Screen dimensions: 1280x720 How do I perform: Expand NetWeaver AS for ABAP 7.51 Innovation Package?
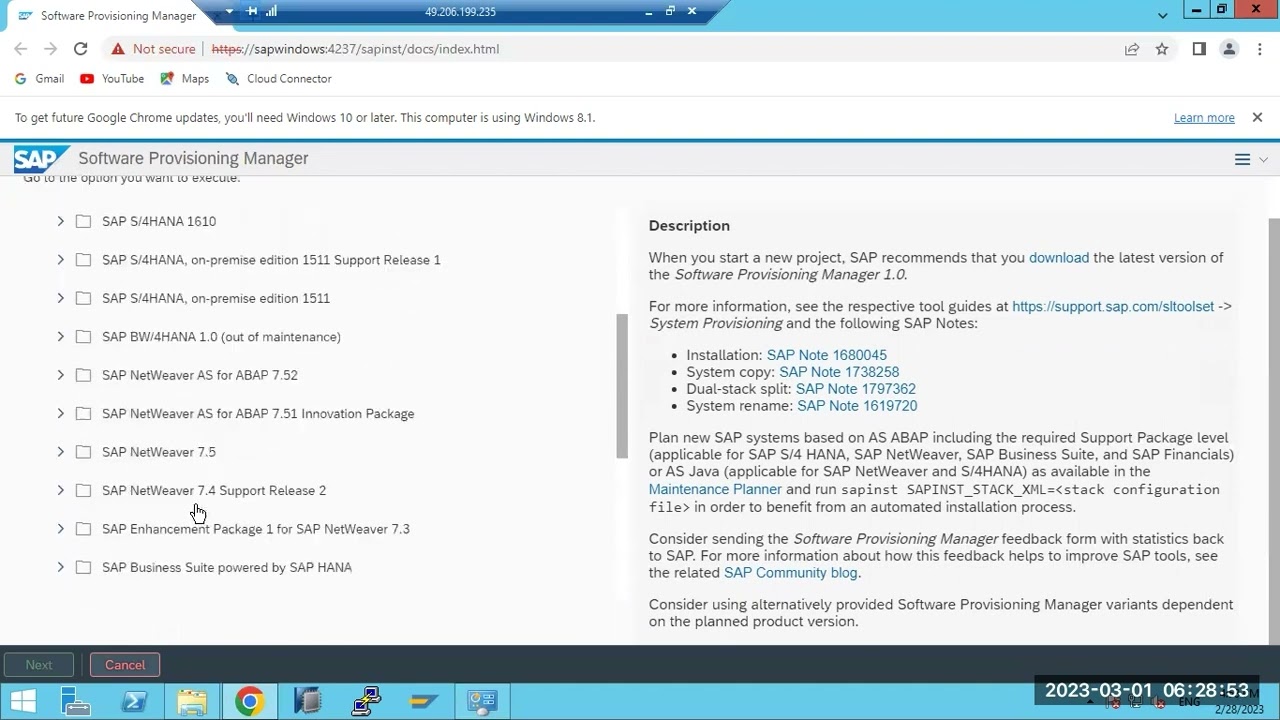click(x=60, y=414)
